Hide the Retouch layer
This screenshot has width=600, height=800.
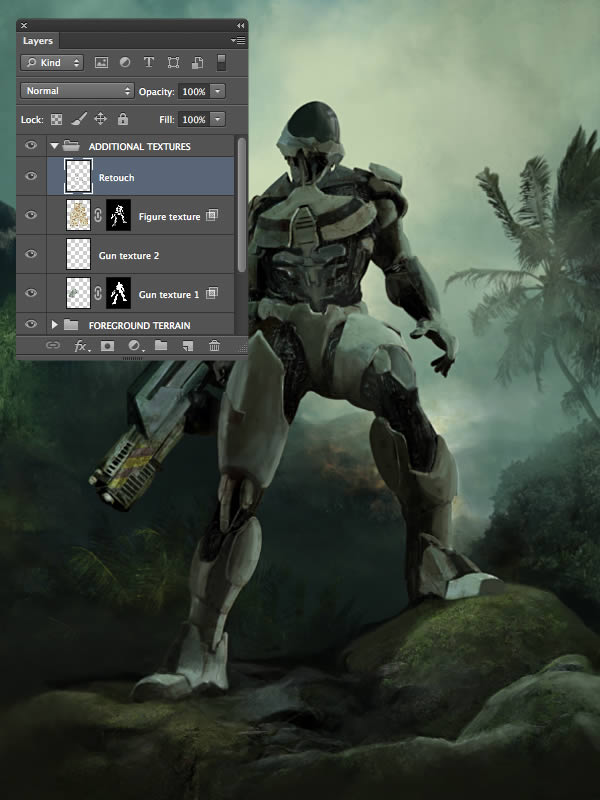pos(31,176)
